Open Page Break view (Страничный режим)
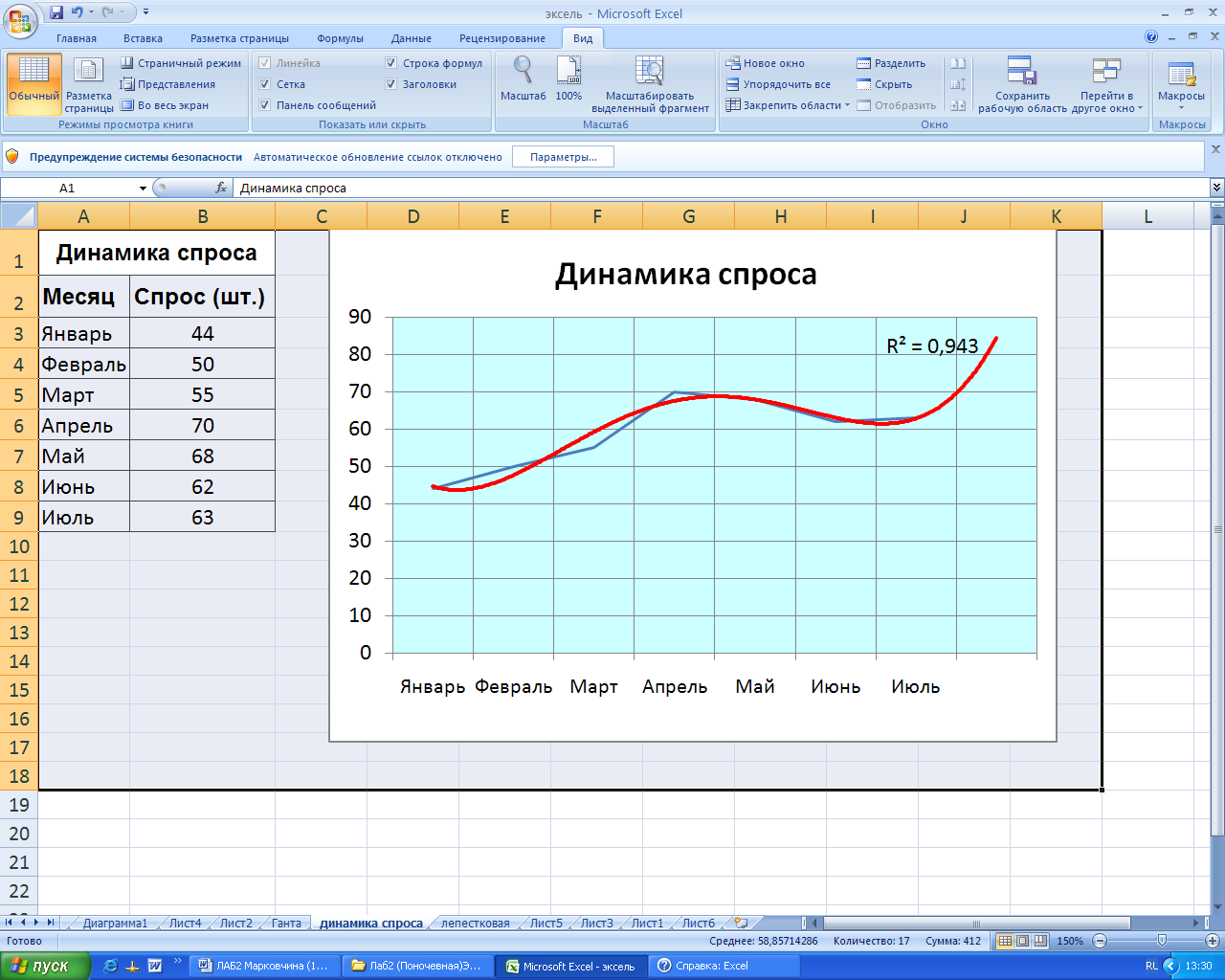 181,63
